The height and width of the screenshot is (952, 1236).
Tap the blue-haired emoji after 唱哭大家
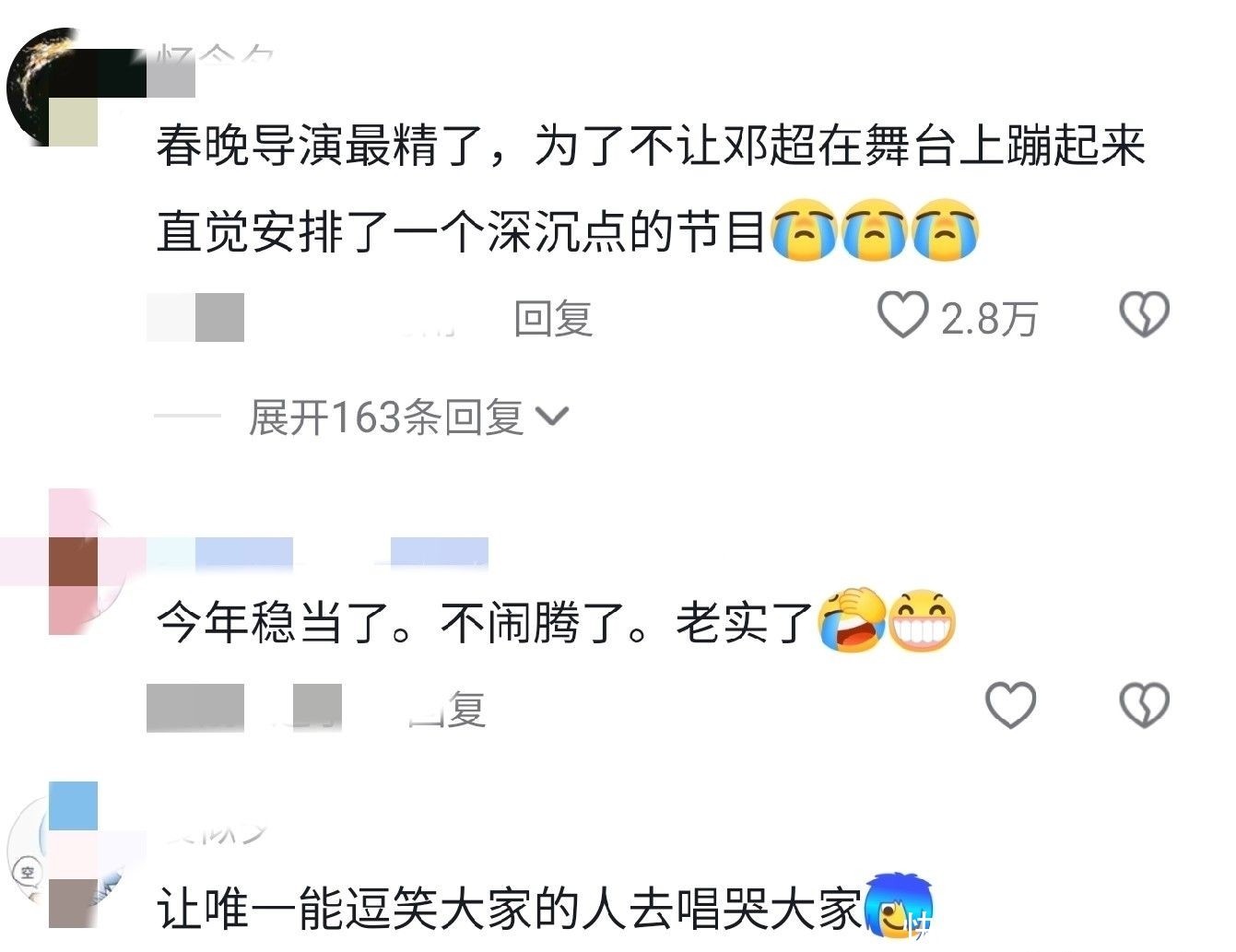(899, 907)
